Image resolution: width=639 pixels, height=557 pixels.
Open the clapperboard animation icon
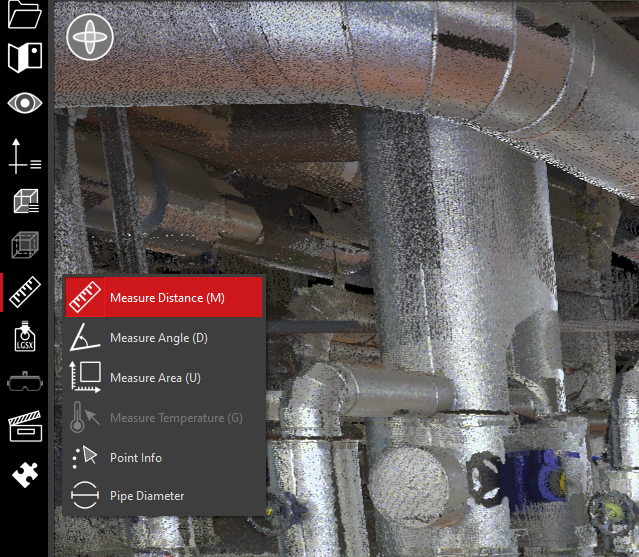[24, 427]
